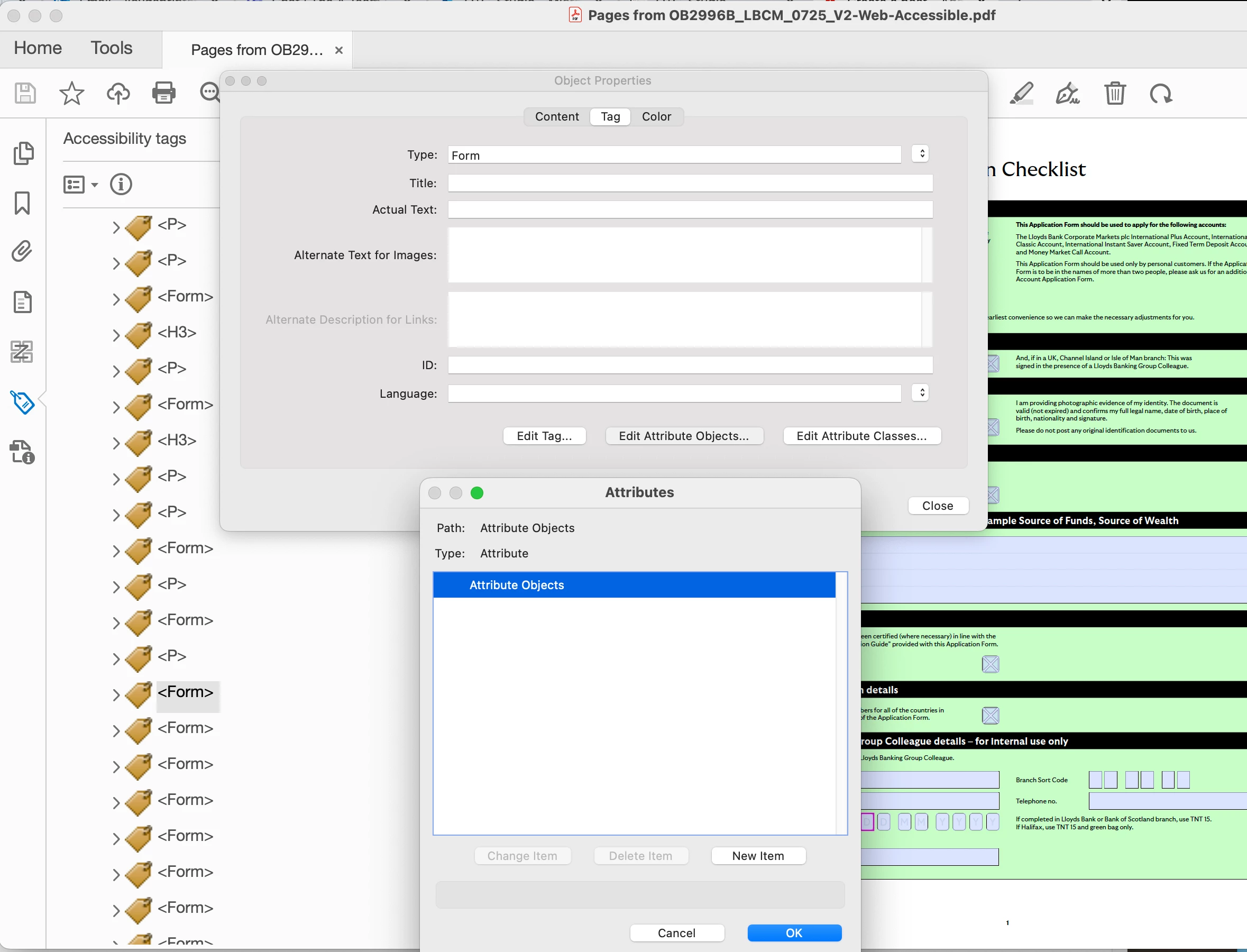This screenshot has height=952, width=1247.
Task: Open the Type dropdown stepper
Action: click(921, 153)
